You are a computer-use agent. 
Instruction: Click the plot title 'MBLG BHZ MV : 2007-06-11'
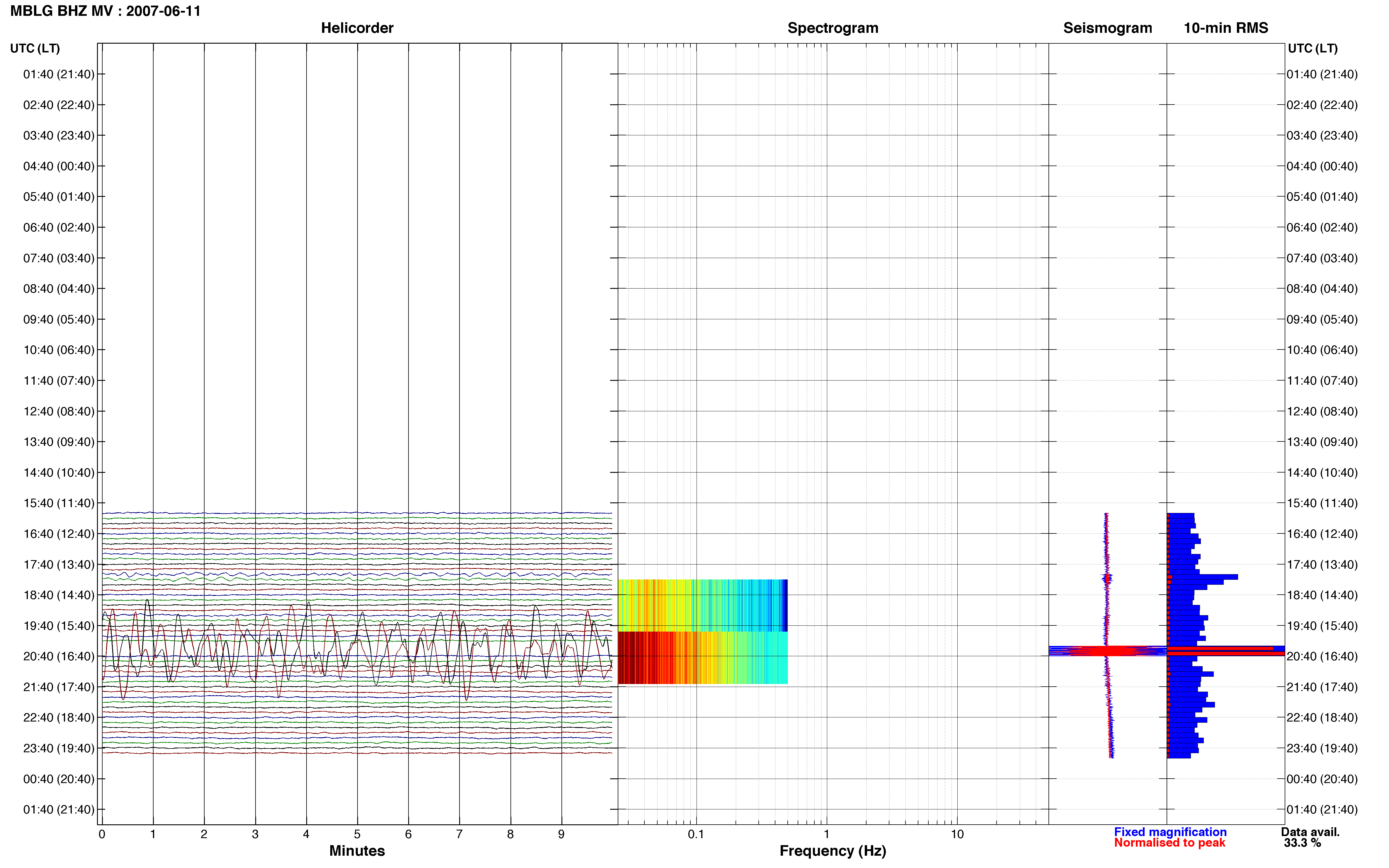tap(106, 11)
